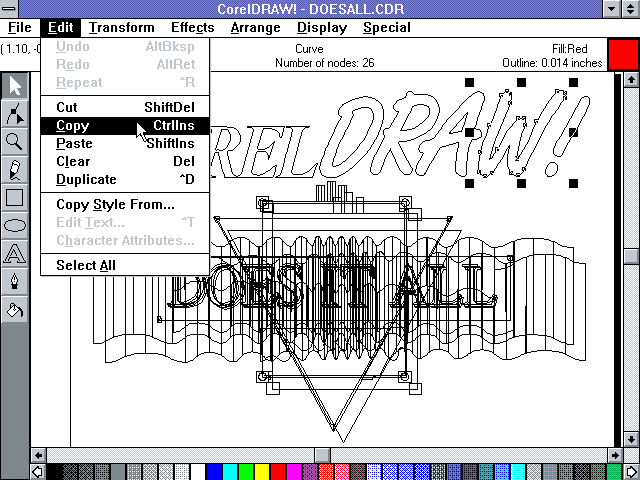Open the Transform menu
Image resolution: width=640 pixels, height=480 pixels.
pyautogui.click(x=122, y=28)
